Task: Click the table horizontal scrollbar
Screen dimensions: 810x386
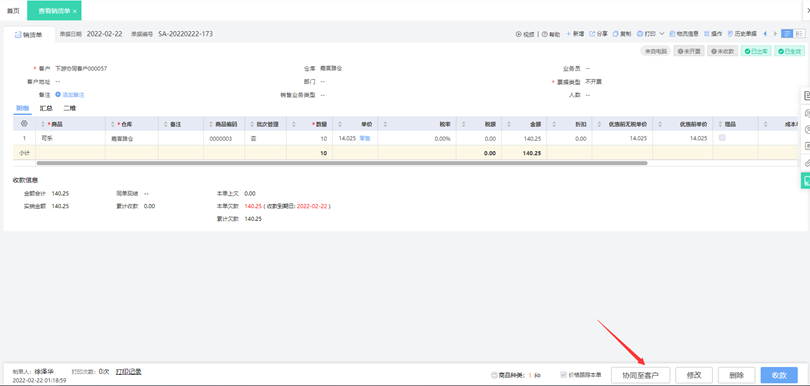Action: click(341, 163)
